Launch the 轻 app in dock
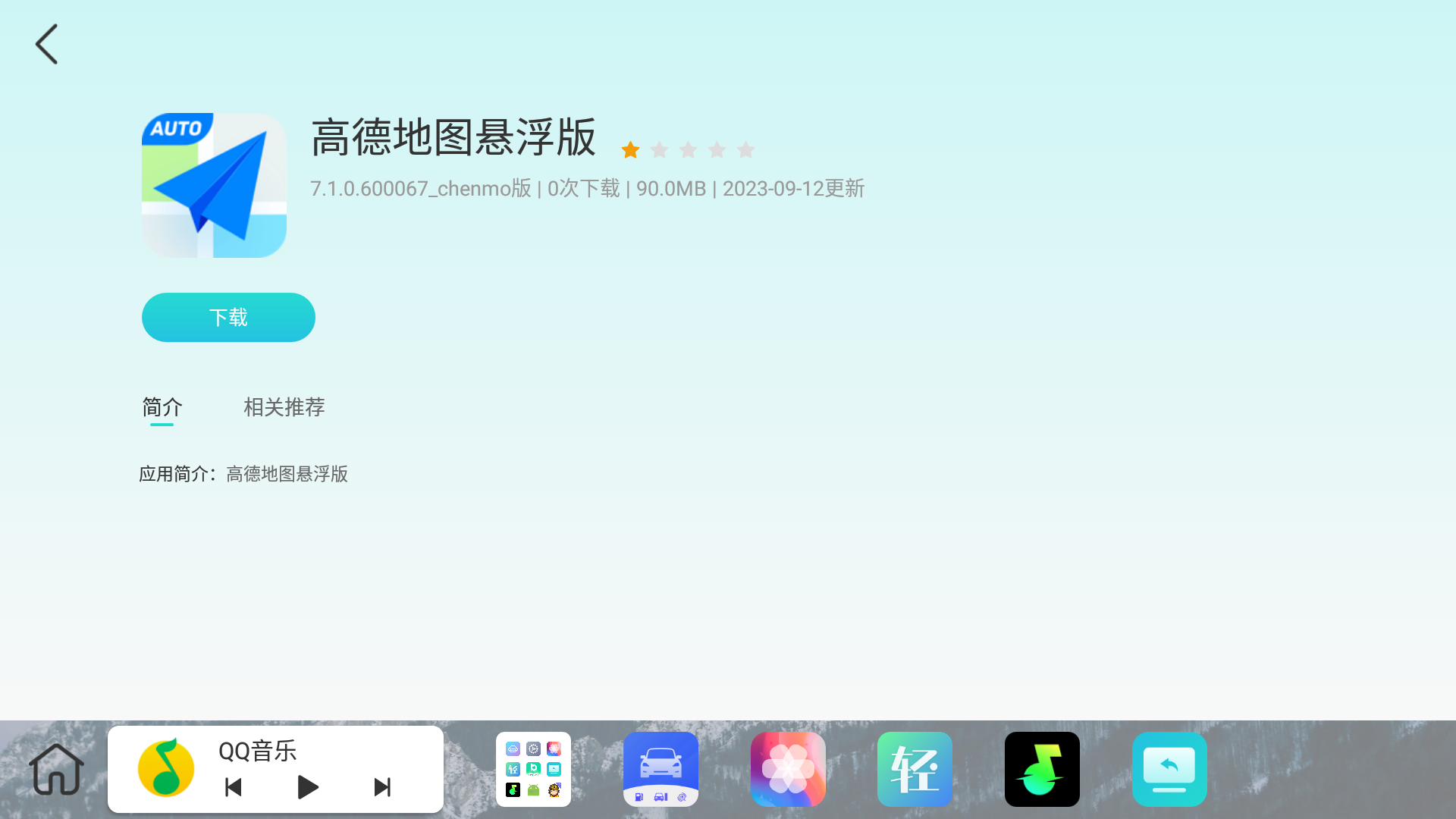This screenshot has height=819, width=1456. (915, 769)
